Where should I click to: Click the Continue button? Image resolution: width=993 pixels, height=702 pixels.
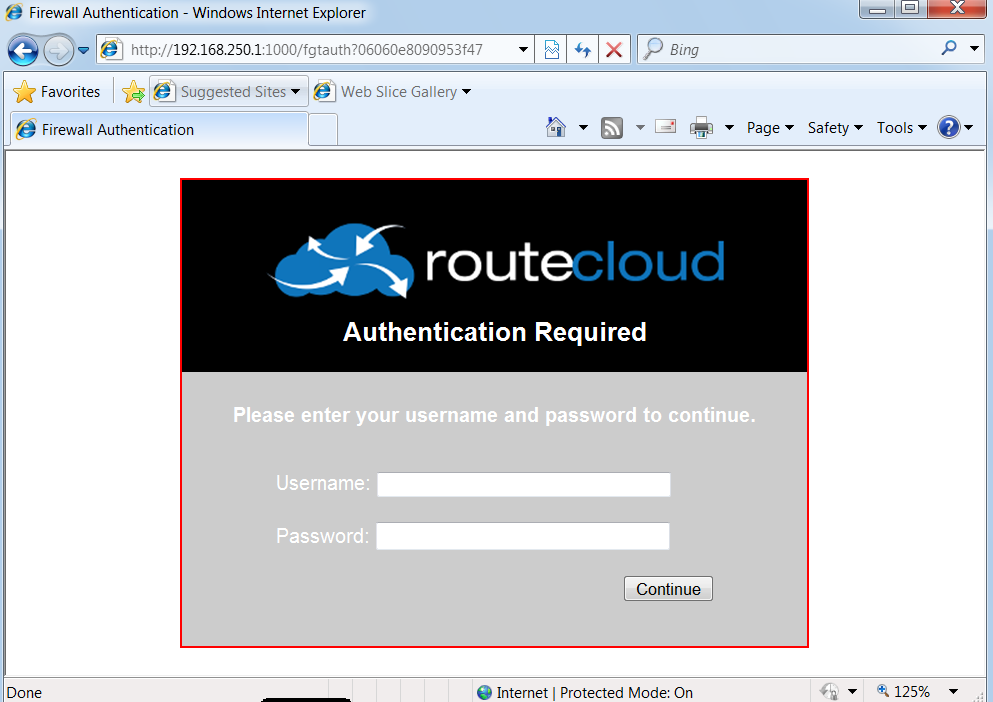pos(668,589)
